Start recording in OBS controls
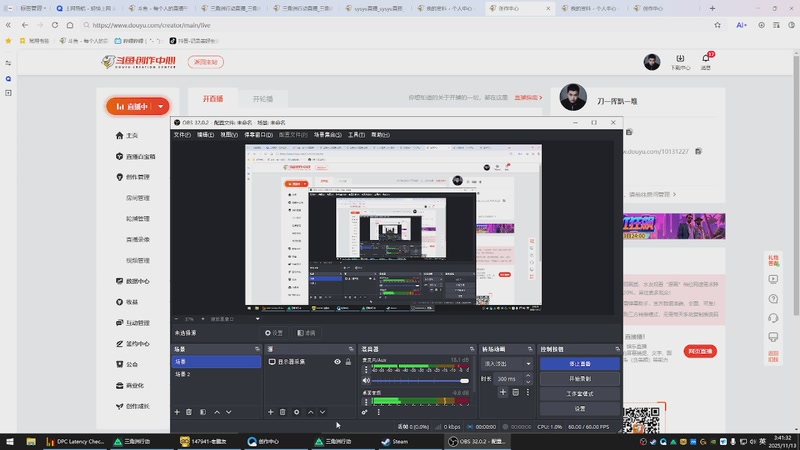The height and width of the screenshot is (450, 800). click(x=580, y=379)
